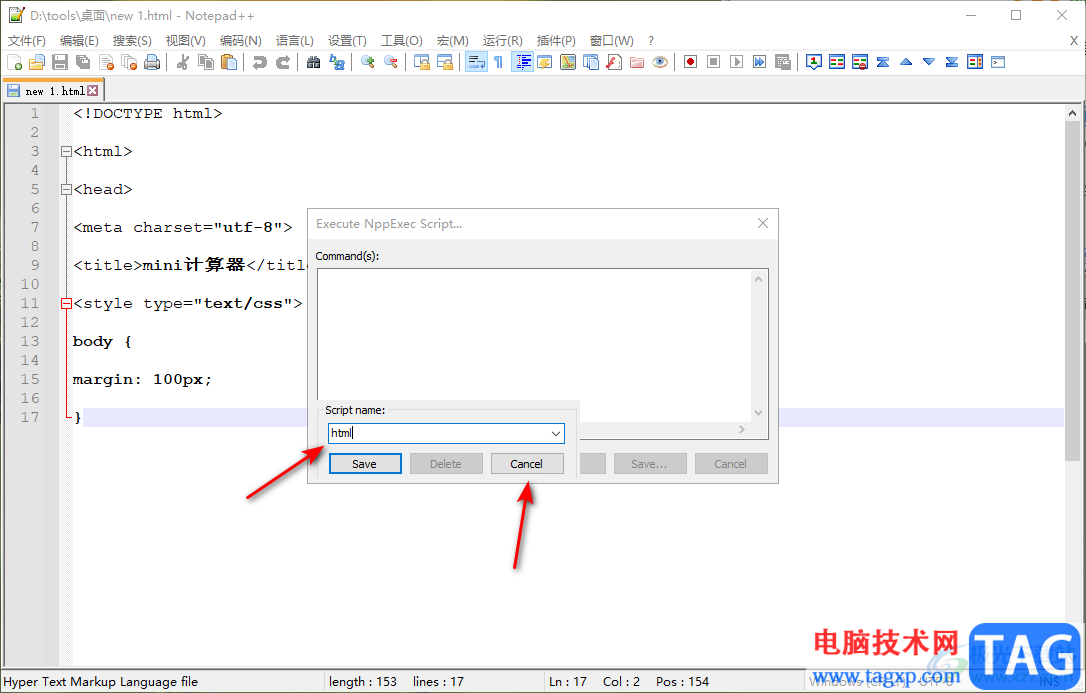Start macro recording with red dot icon

point(691,62)
